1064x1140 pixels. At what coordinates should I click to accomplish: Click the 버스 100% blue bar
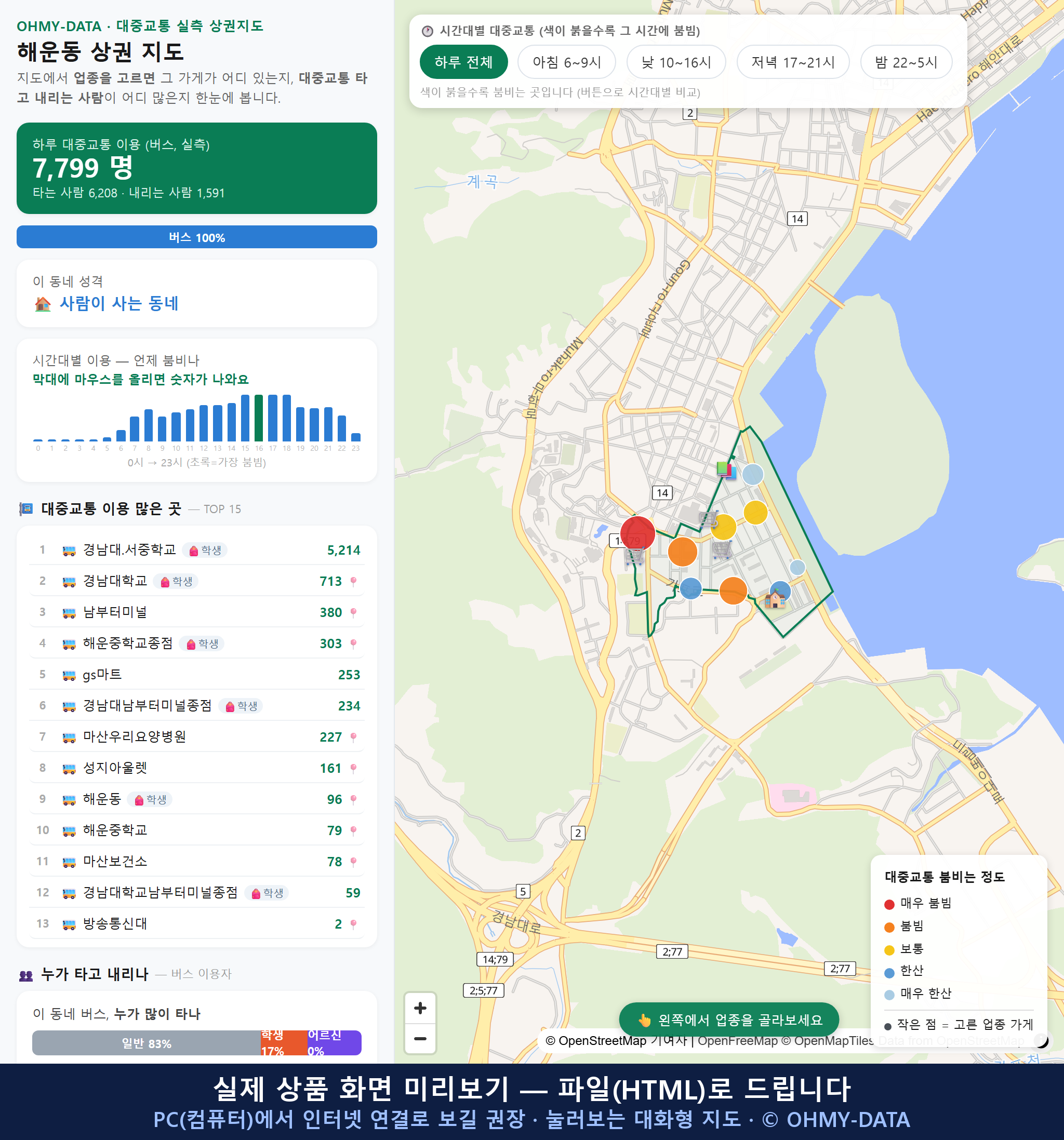pos(197,237)
